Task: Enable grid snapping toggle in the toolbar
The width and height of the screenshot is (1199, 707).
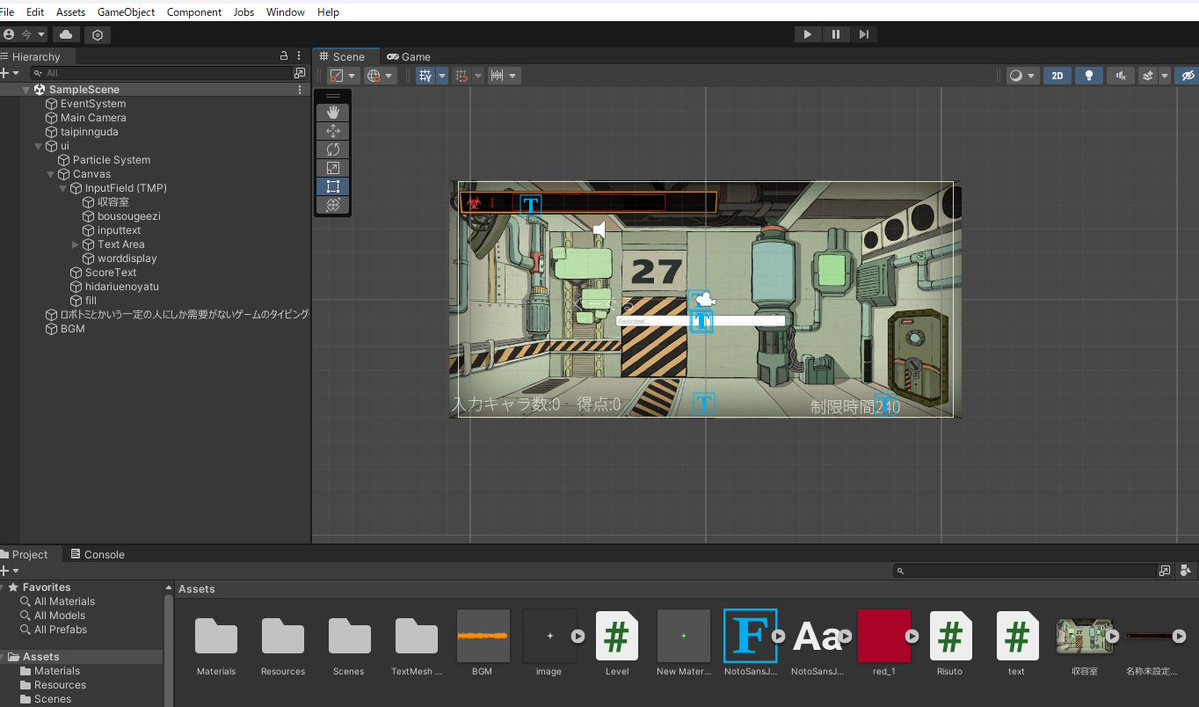Action: 460,75
